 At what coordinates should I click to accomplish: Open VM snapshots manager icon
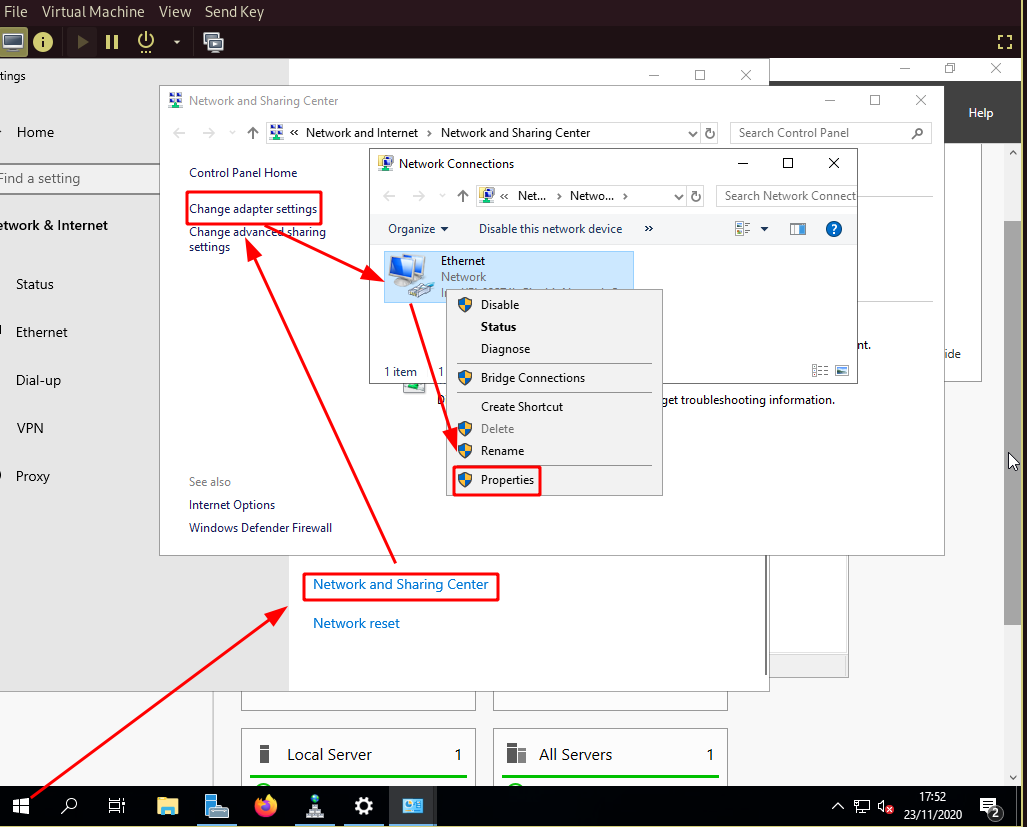(214, 43)
